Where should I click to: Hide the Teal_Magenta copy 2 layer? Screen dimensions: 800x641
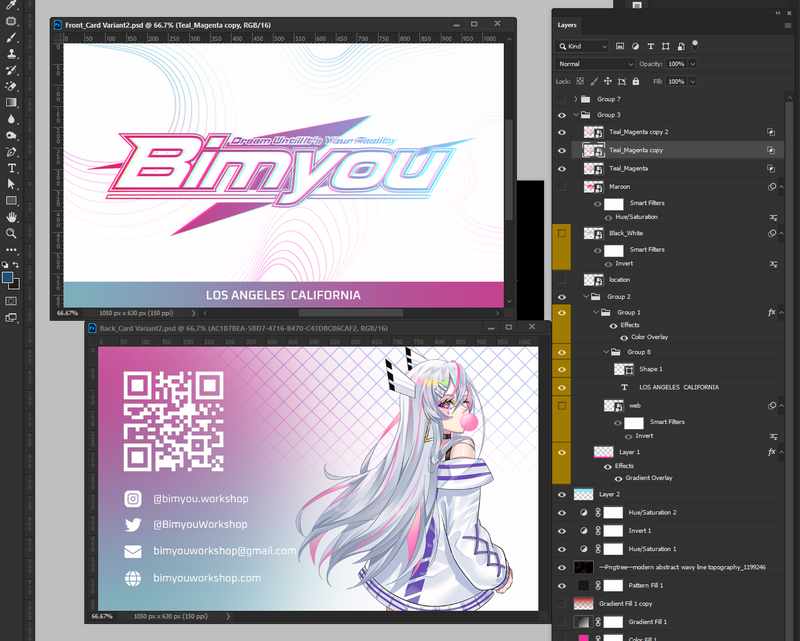pyautogui.click(x=562, y=132)
